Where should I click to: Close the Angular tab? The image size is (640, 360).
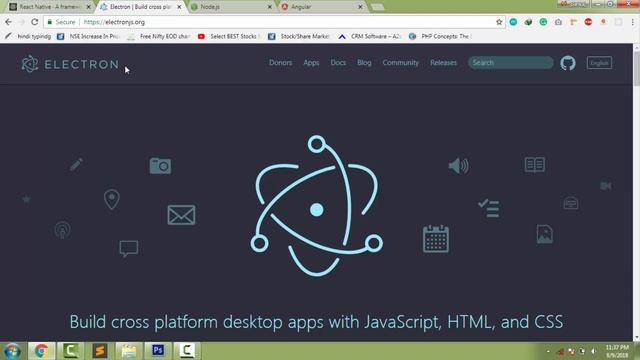(360, 7)
